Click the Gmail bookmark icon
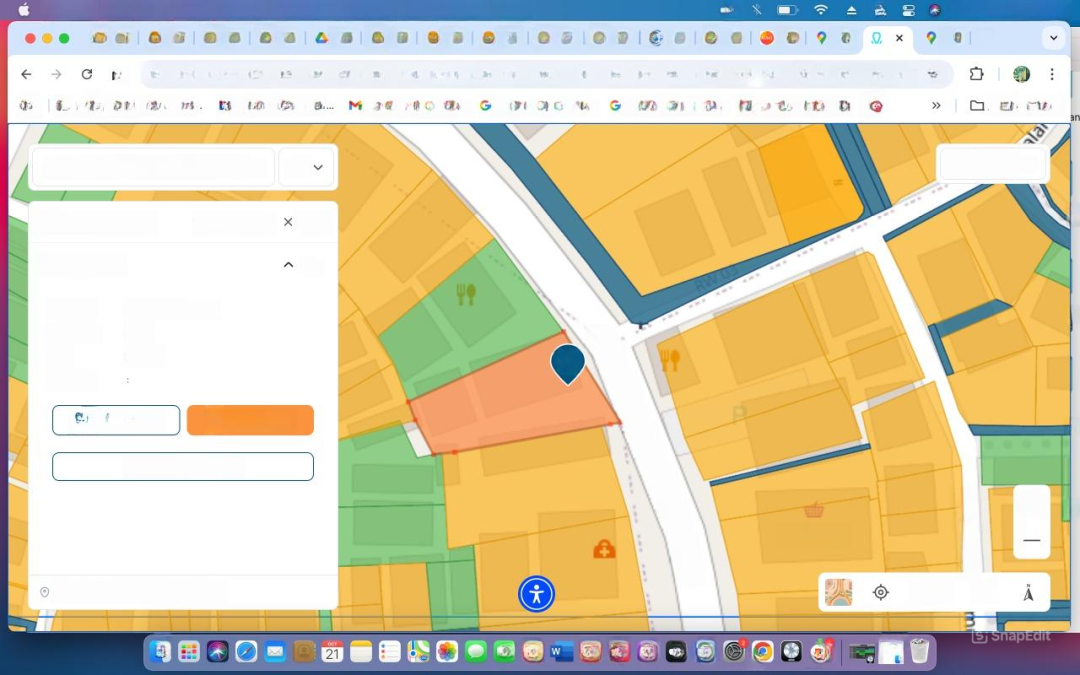The height and width of the screenshot is (675, 1080). pyautogui.click(x=355, y=105)
